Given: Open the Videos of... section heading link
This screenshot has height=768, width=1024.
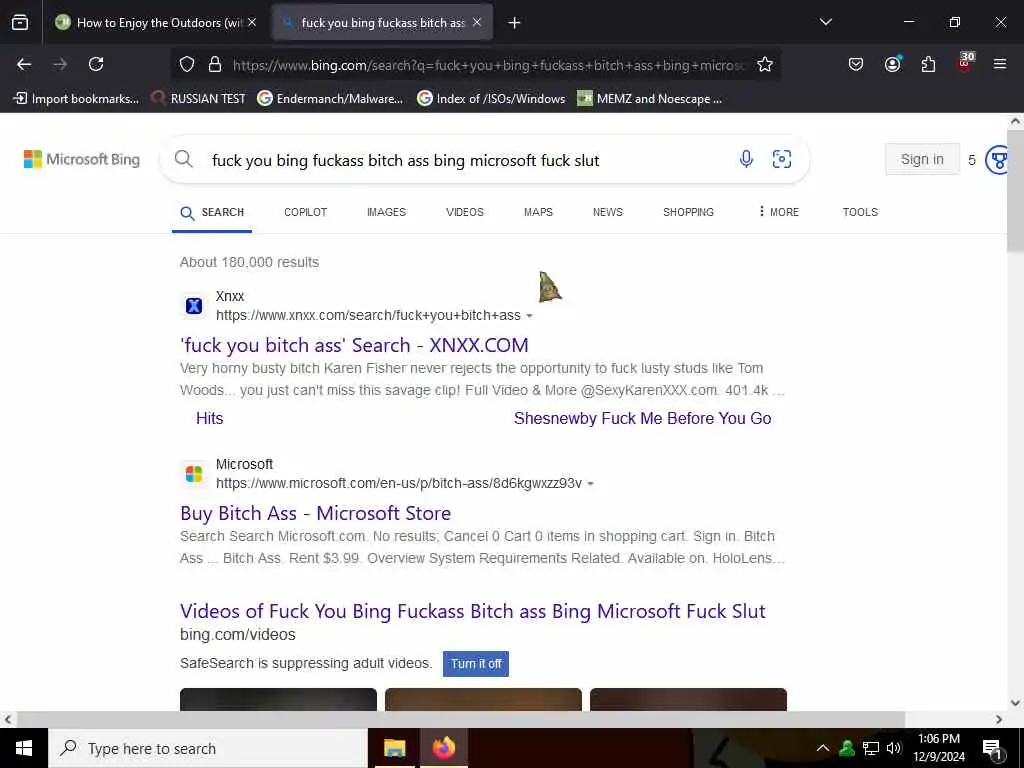Looking at the screenshot, I should coord(473,611).
